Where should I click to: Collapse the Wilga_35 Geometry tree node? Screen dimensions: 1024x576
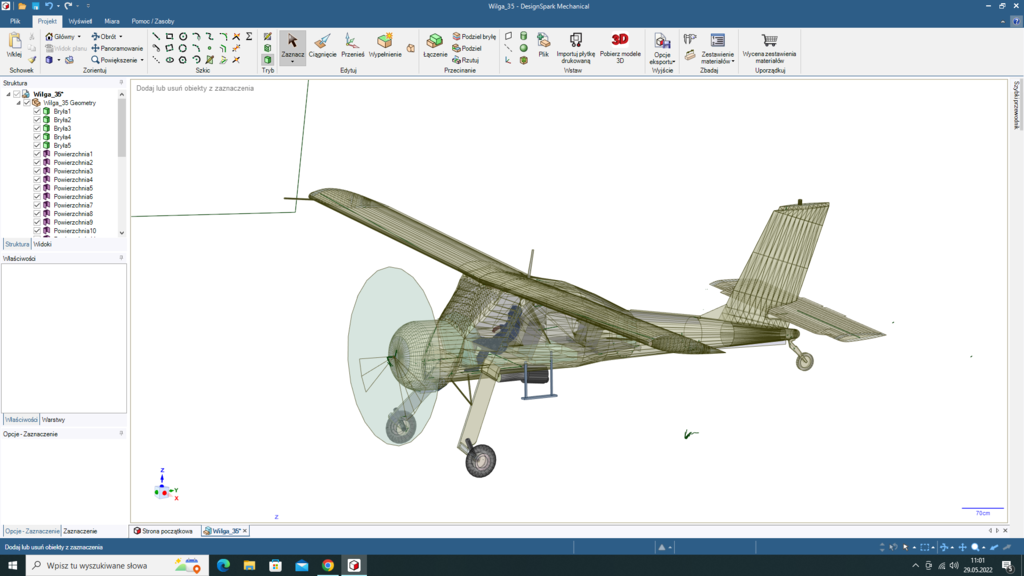click(x=18, y=102)
